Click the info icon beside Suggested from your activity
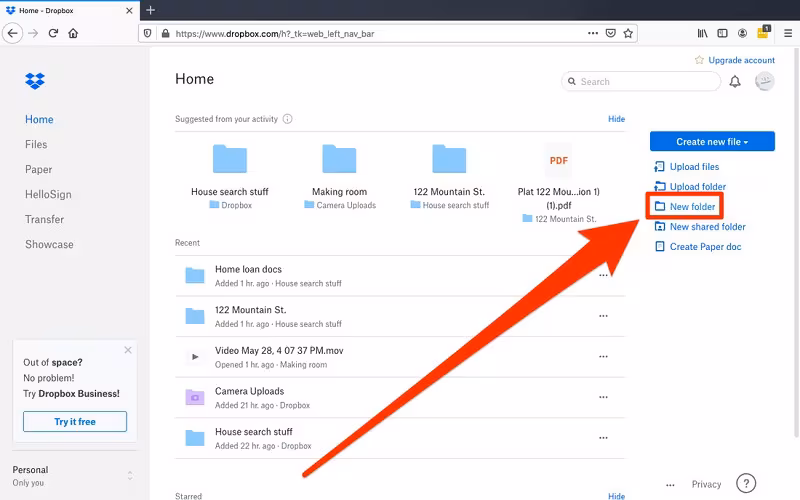Screen dimensions: 800x500 point(288,119)
